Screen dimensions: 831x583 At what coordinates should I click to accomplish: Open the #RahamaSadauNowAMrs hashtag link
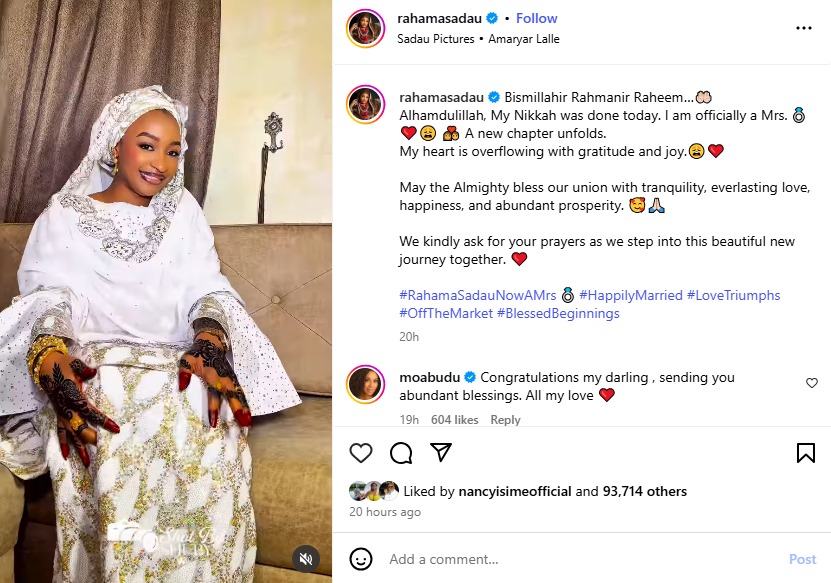pos(478,295)
